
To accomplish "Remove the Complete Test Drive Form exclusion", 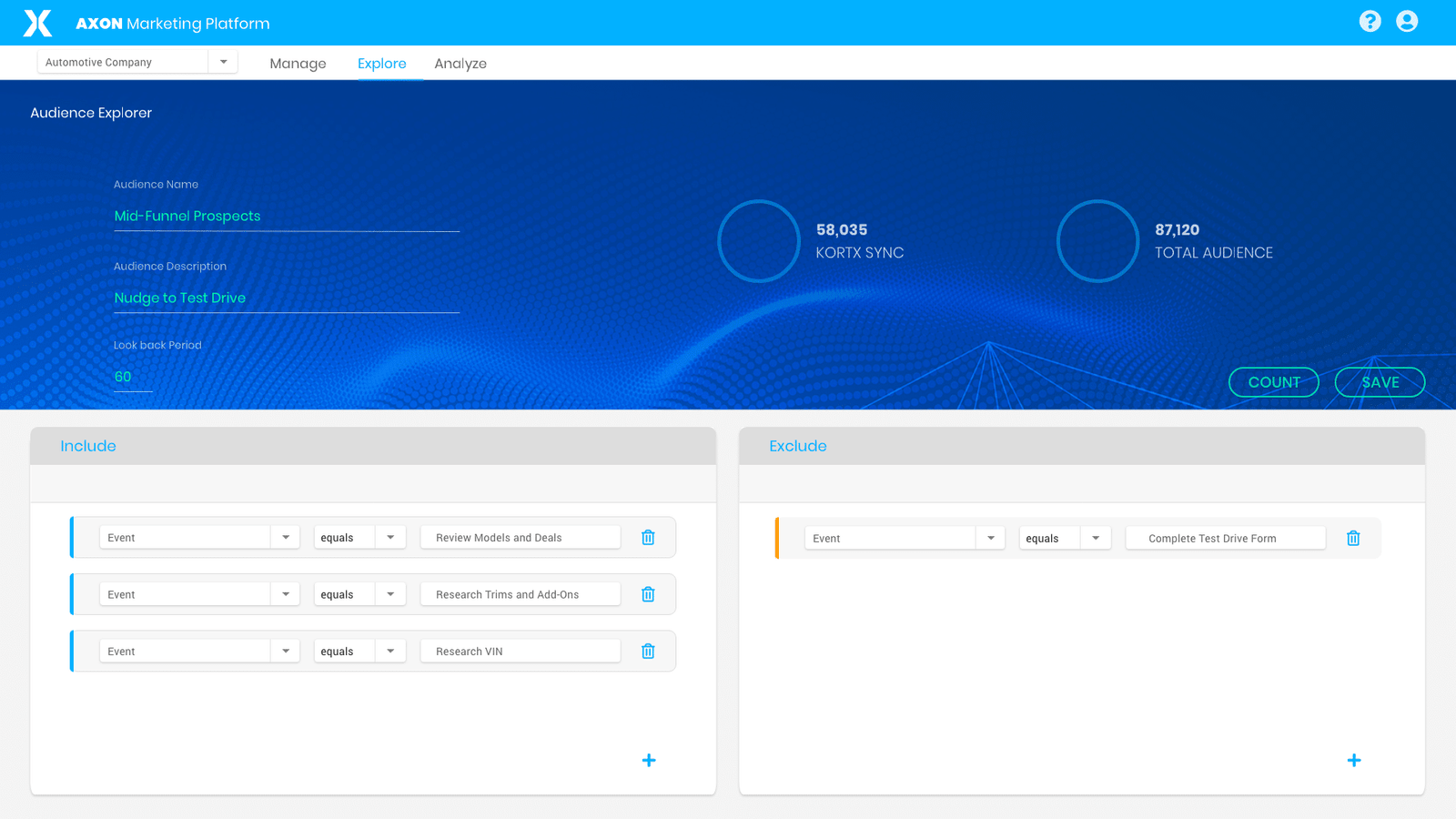I will pyautogui.click(x=1353, y=539).
